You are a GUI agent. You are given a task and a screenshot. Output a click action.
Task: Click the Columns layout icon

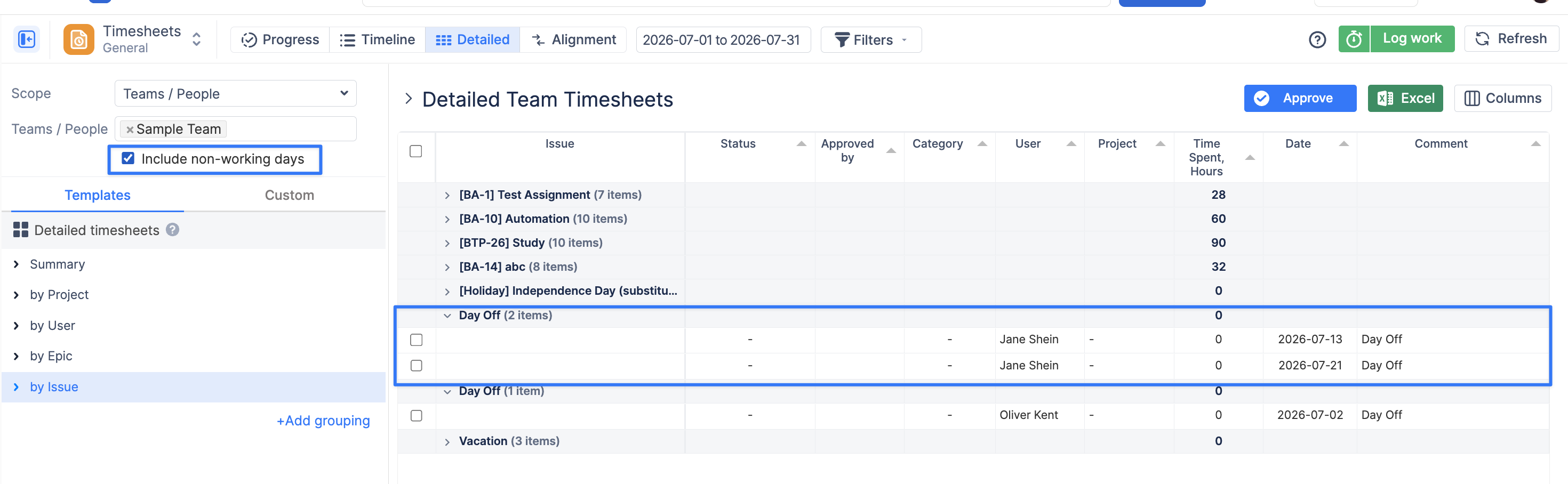point(1472,98)
